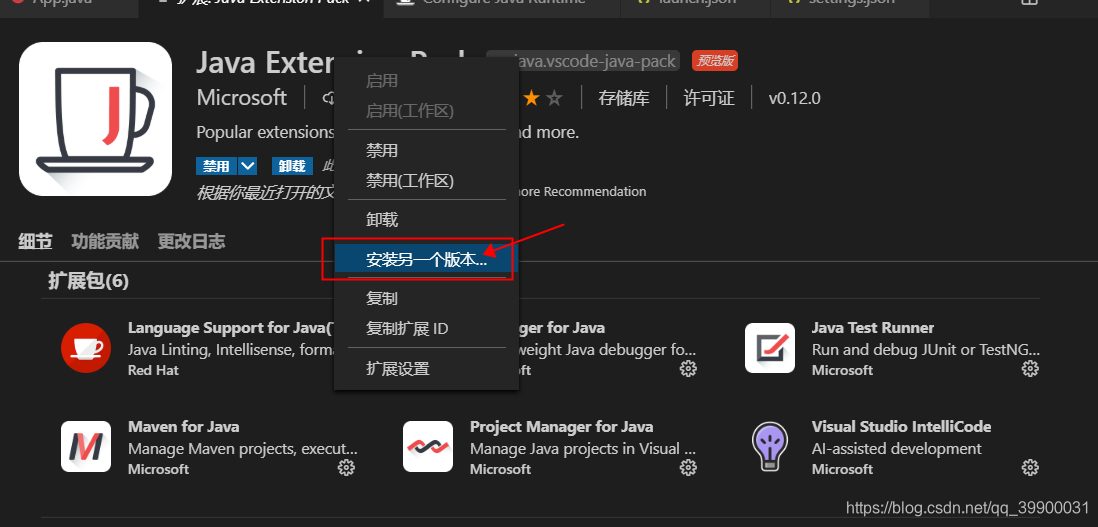Click the blue 卸载 button

pos(292,166)
